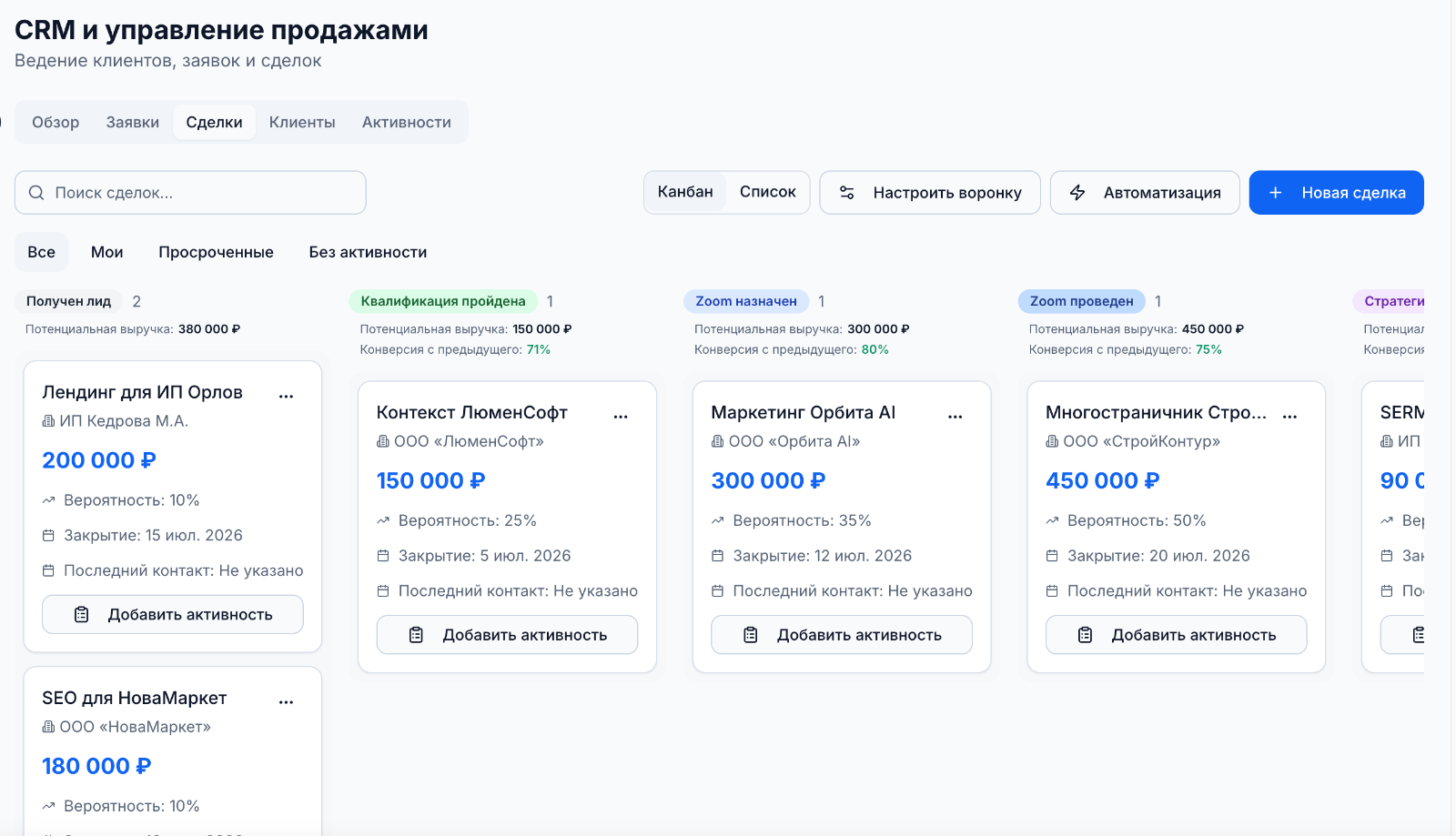Add activity to Многостраничник Стро... deal
Viewport: 1456px width, 836px height.
click(x=1176, y=635)
